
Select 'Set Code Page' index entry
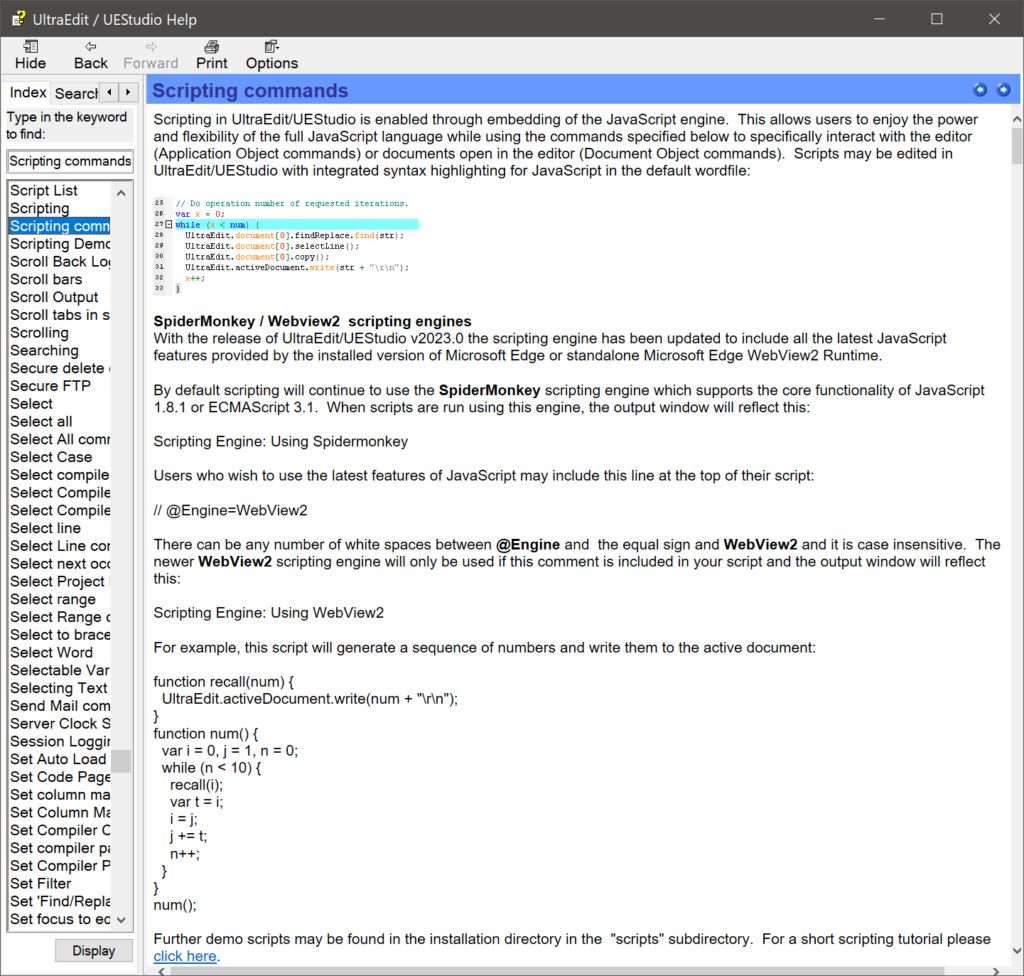click(x=59, y=777)
